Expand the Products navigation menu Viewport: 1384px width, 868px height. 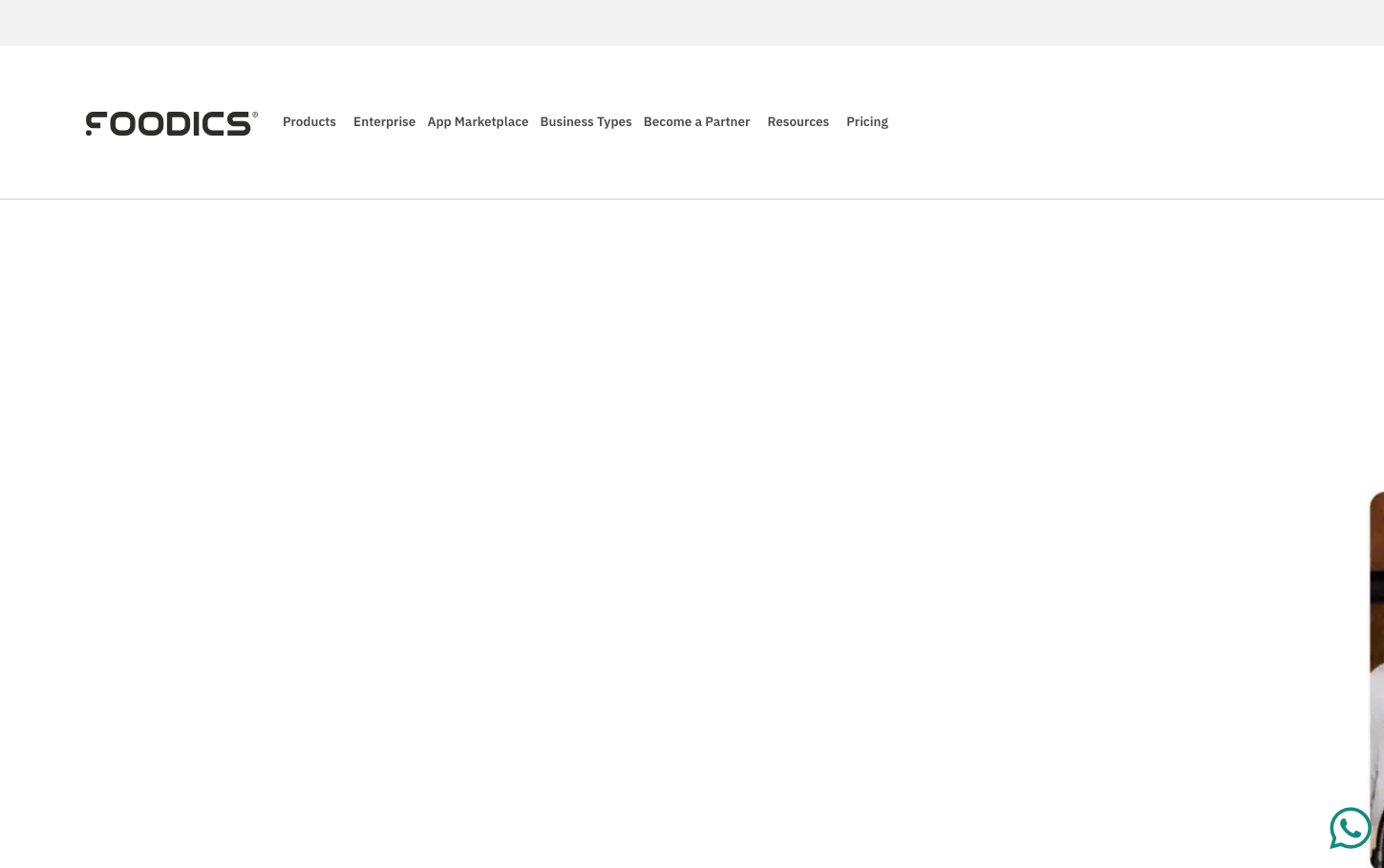pos(309,122)
